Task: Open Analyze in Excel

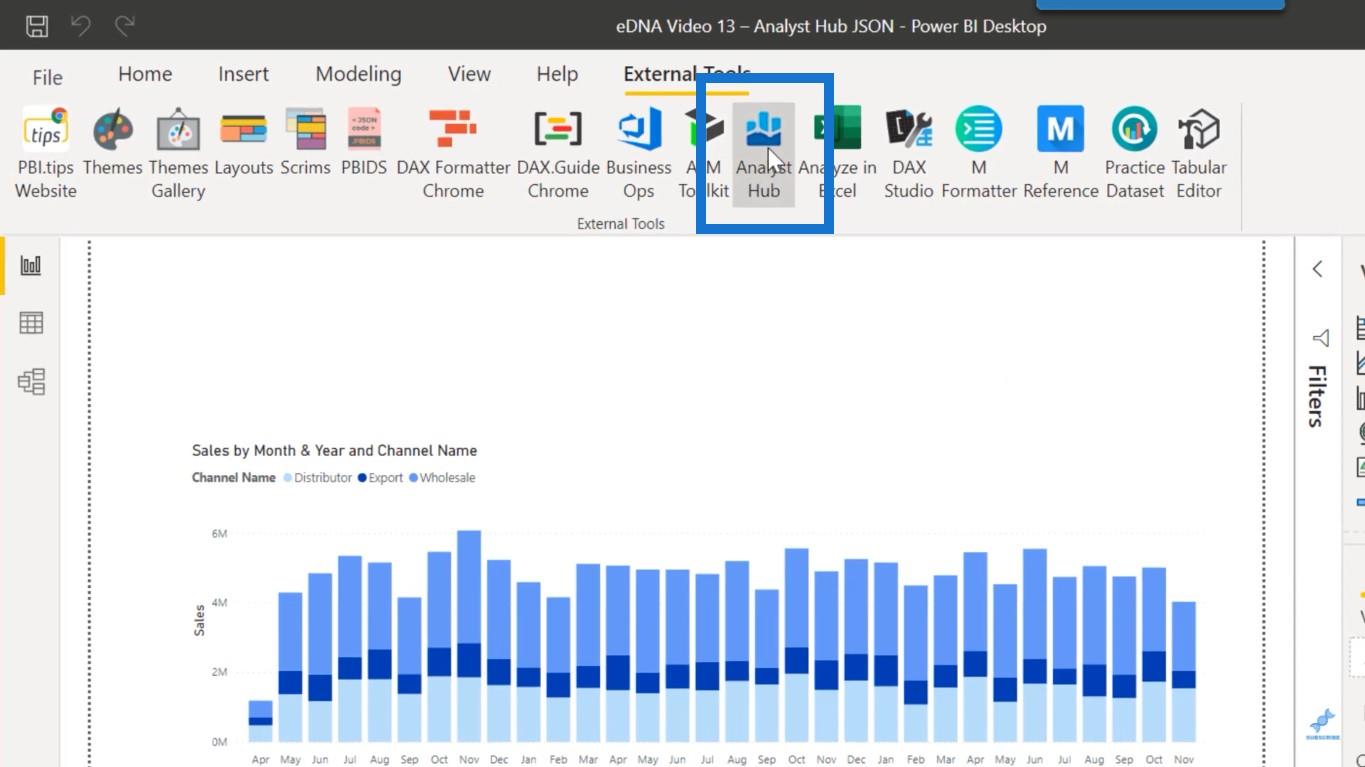Action: (x=837, y=153)
